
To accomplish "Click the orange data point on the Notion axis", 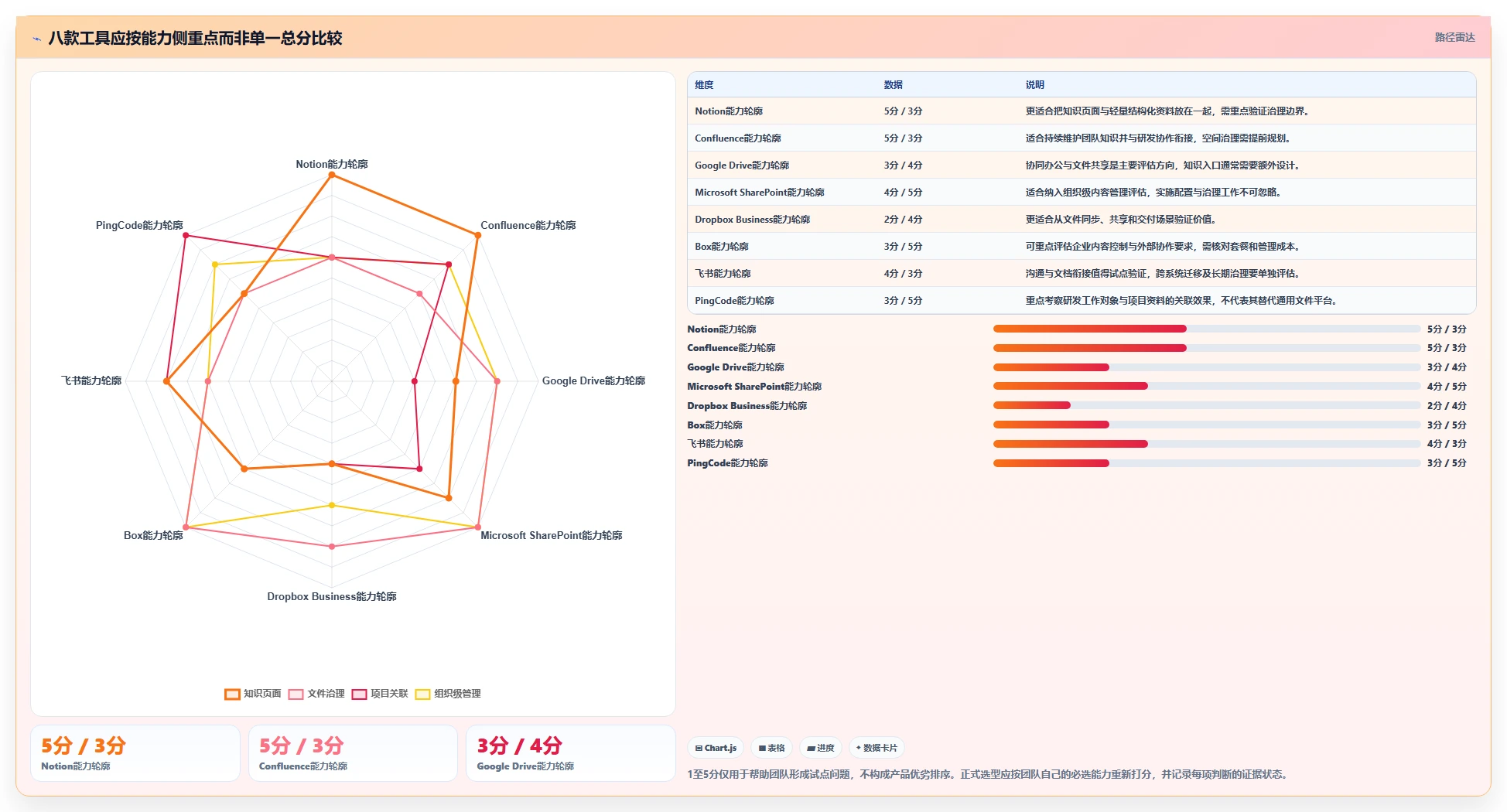I will pyautogui.click(x=332, y=175).
